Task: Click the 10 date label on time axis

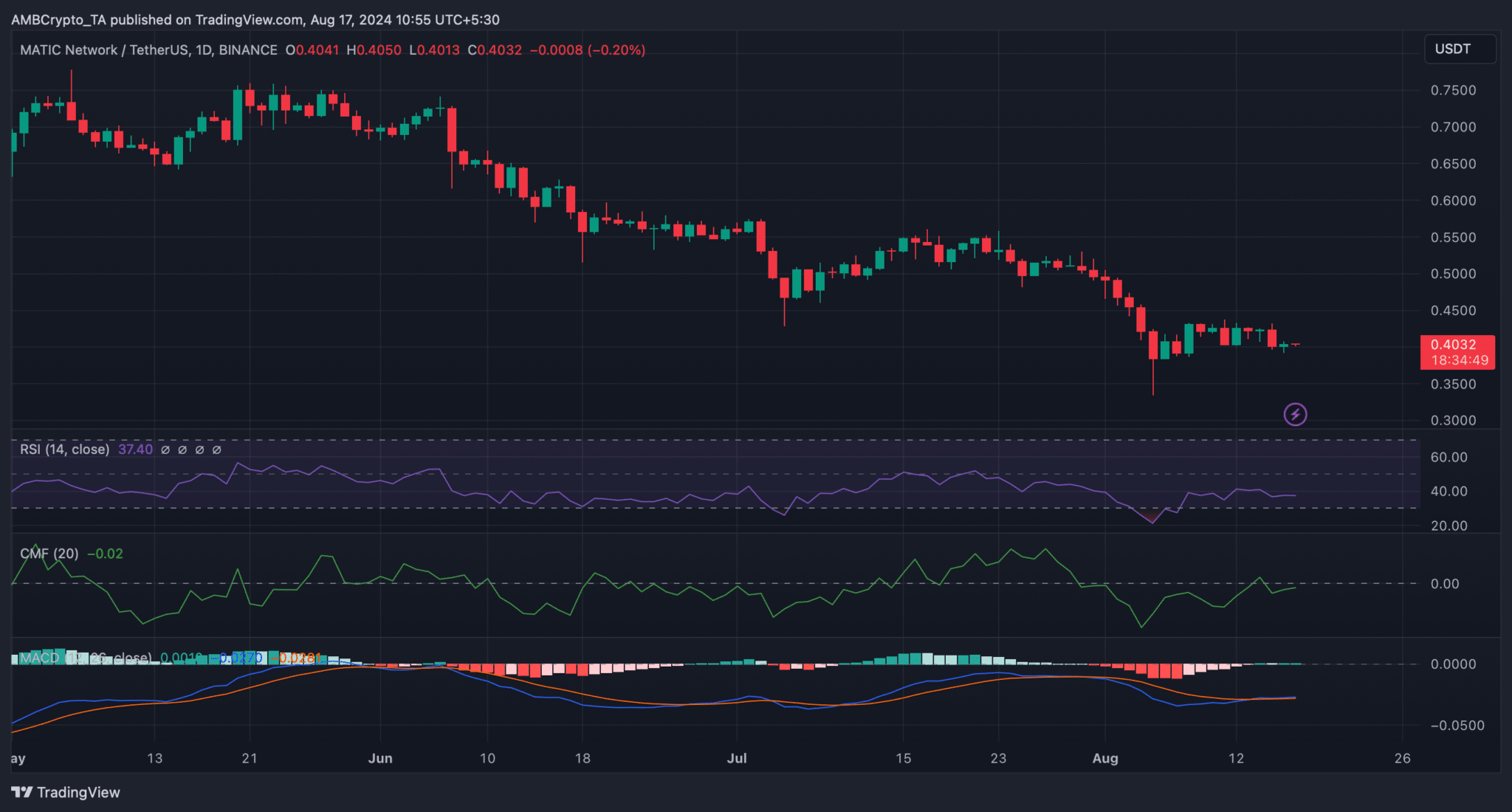Action: (x=487, y=758)
